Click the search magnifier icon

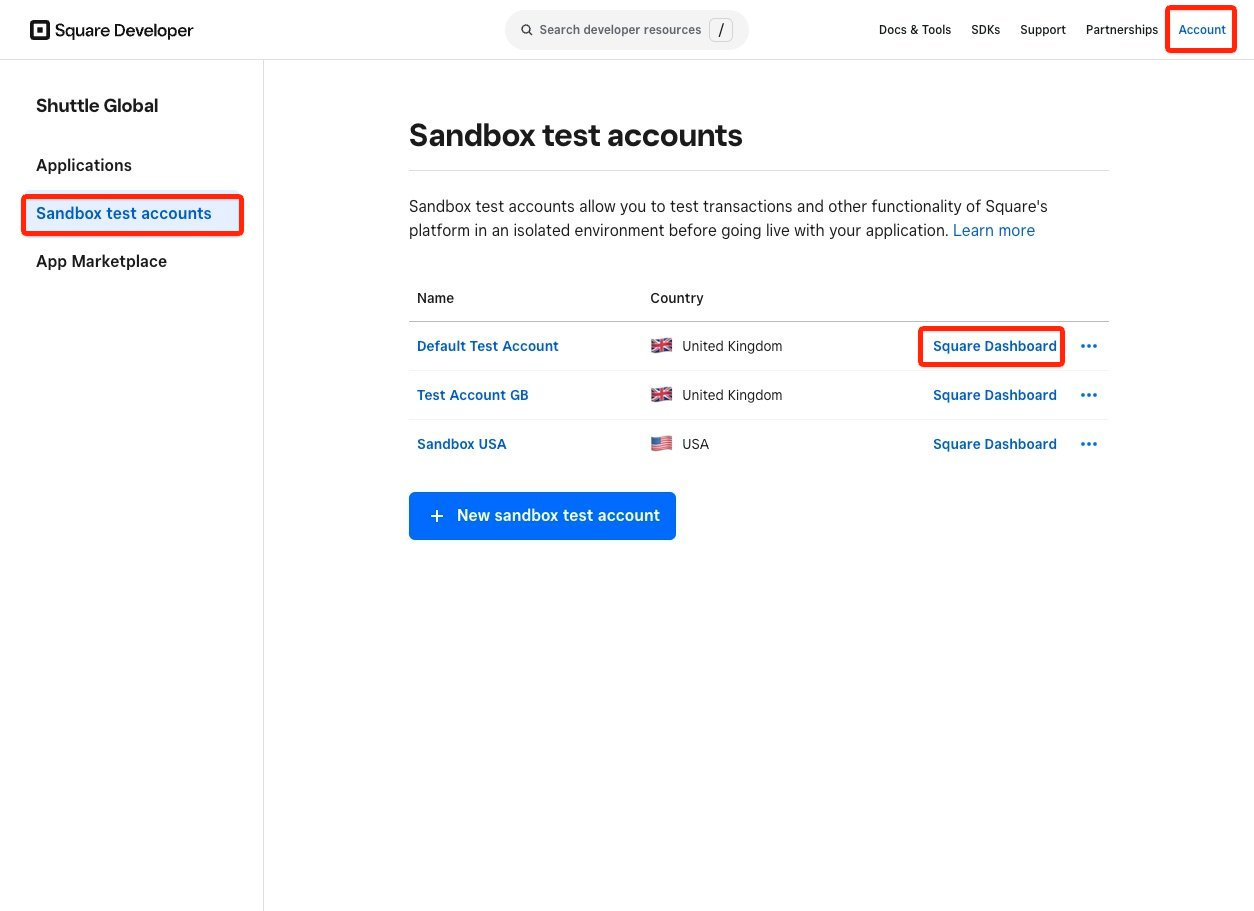pyautogui.click(x=526, y=30)
